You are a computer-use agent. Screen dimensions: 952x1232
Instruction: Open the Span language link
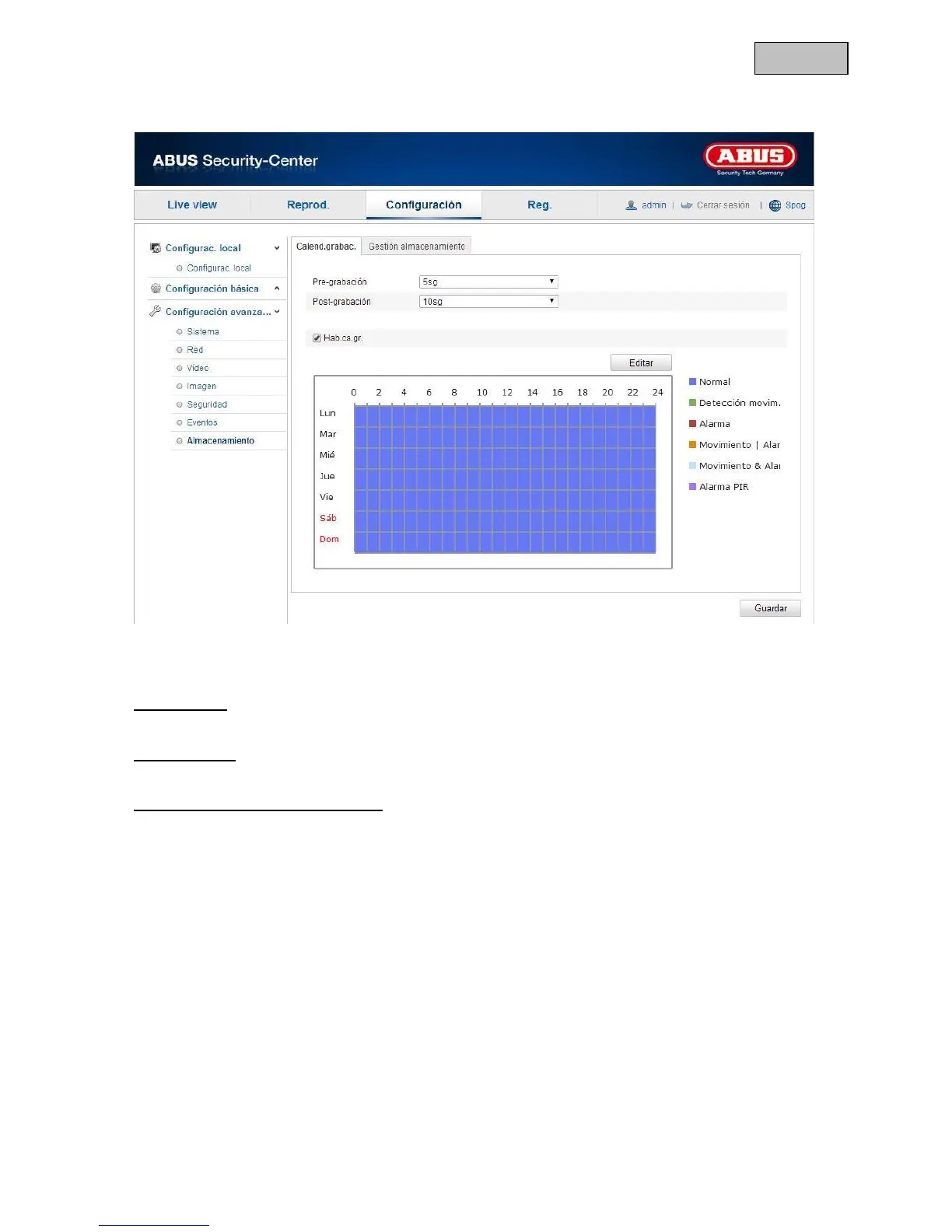(x=796, y=205)
